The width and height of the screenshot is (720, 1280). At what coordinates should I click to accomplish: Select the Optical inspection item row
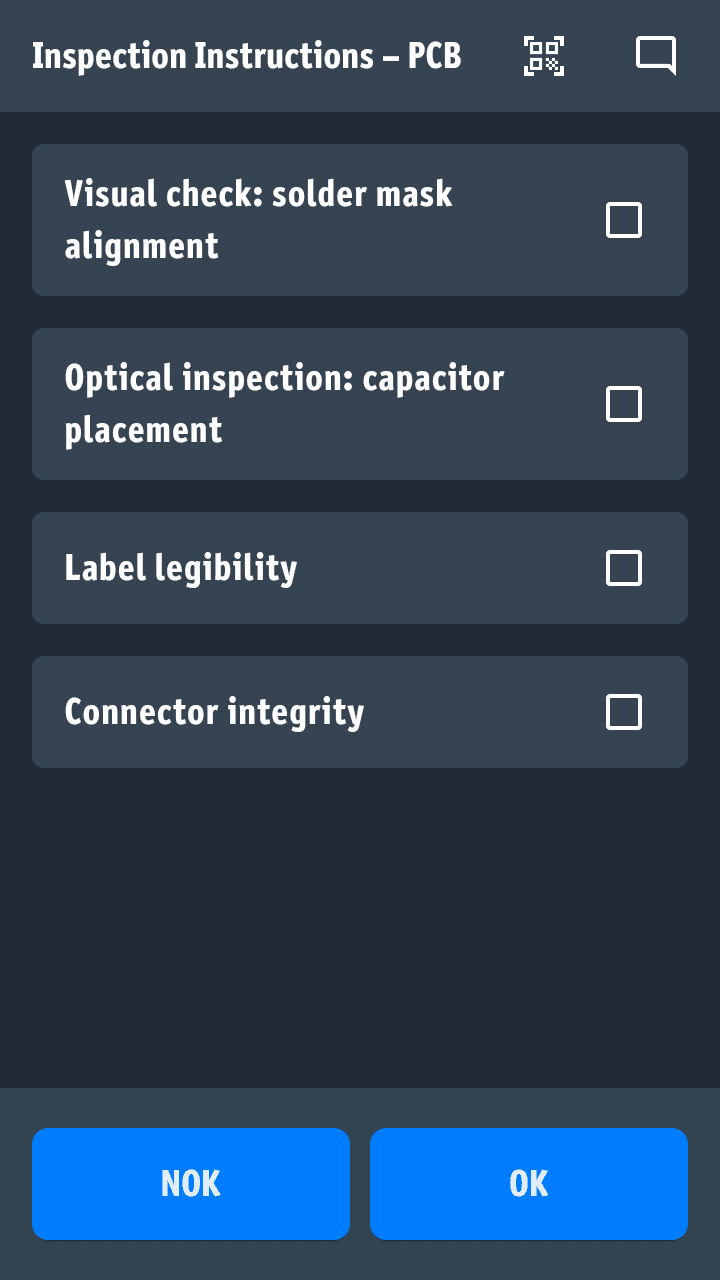pos(300,404)
